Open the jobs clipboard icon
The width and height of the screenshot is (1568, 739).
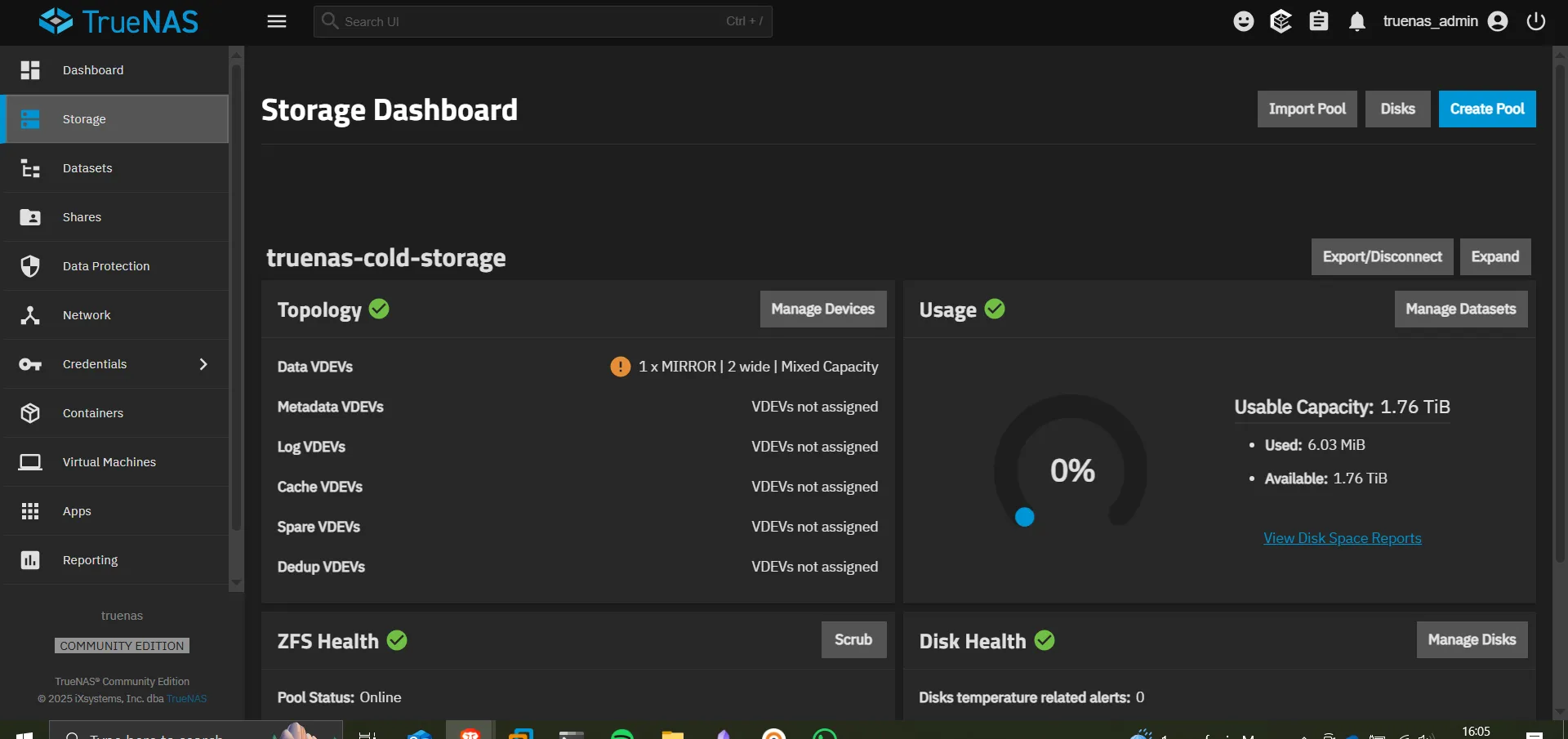pyautogui.click(x=1319, y=21)
